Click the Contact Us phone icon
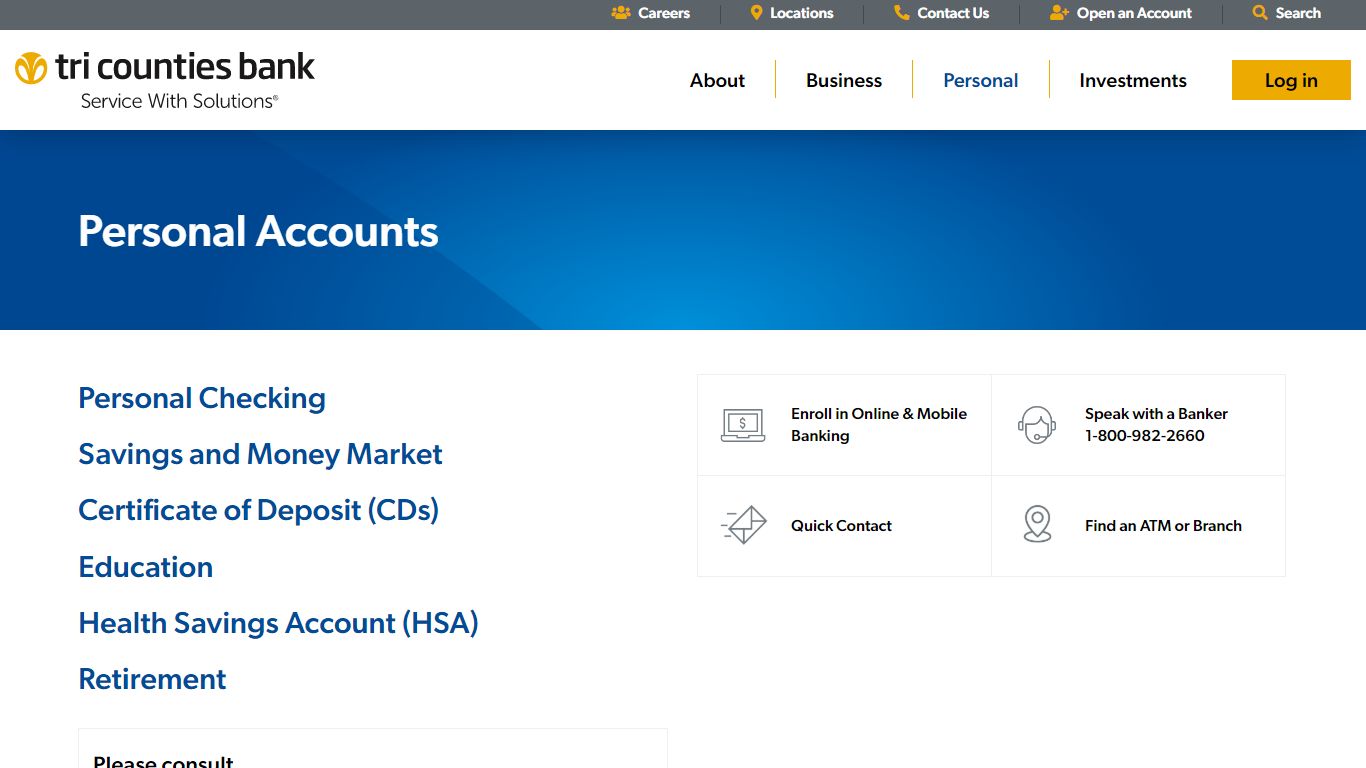 [x=902, y=13]
